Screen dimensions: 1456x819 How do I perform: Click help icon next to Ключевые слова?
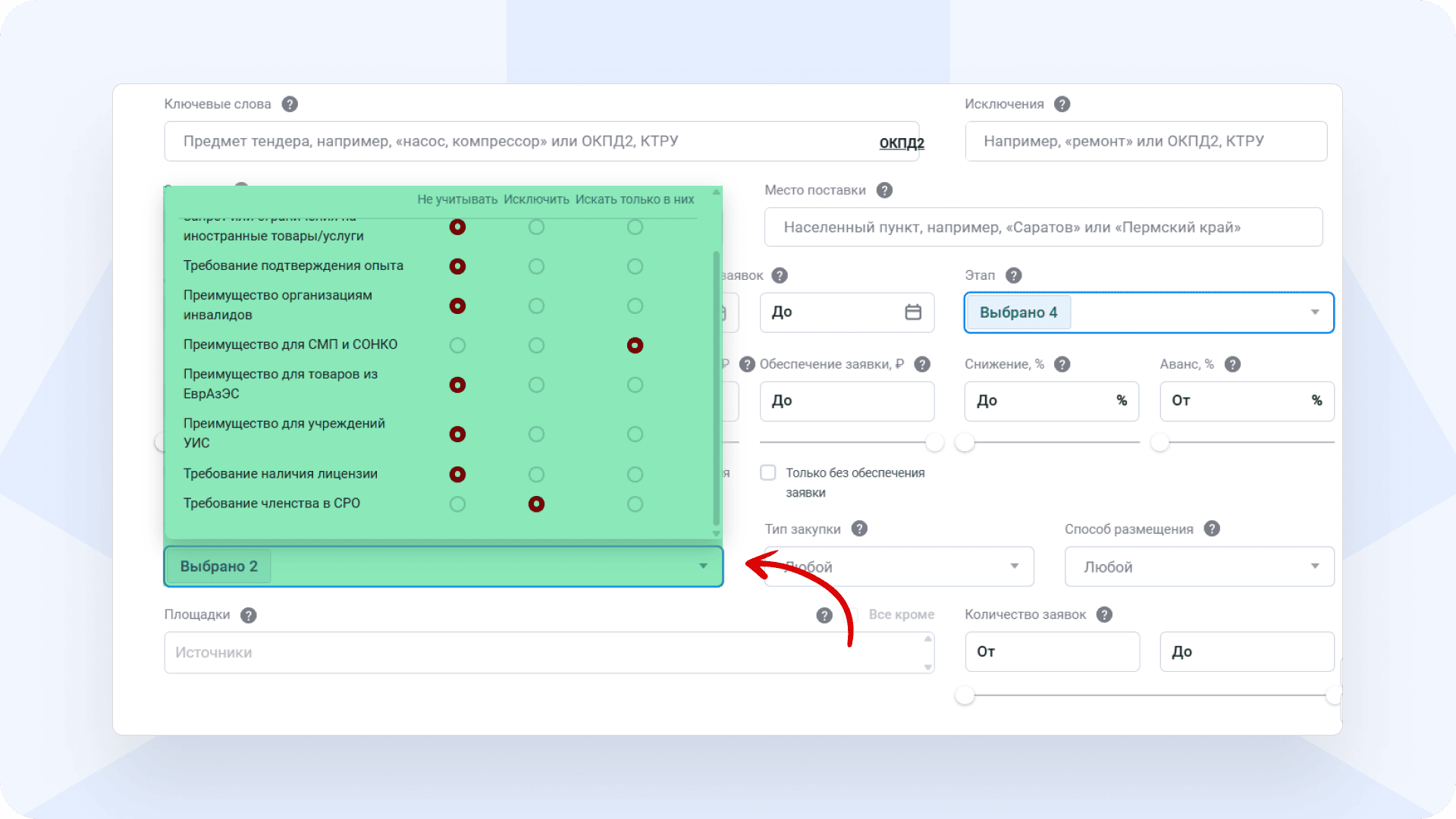pos(290,104)
